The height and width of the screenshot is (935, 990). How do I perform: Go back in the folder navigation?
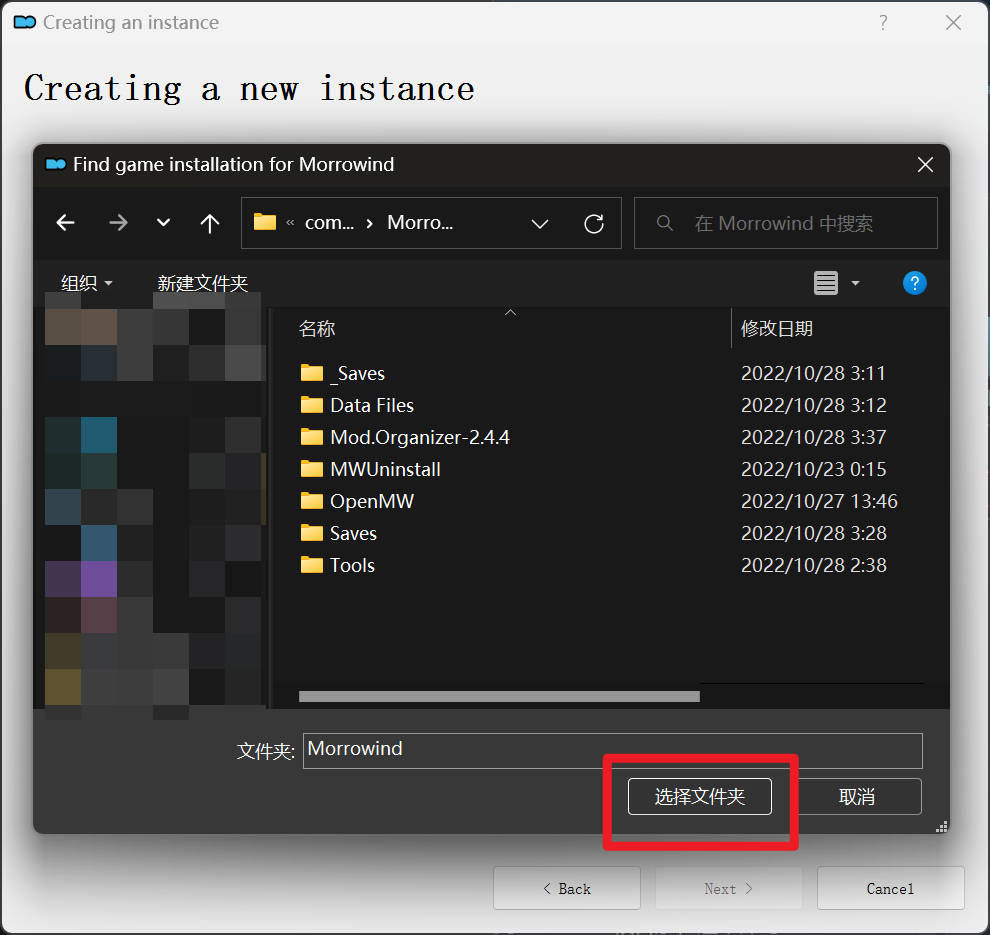coord(66,223)
